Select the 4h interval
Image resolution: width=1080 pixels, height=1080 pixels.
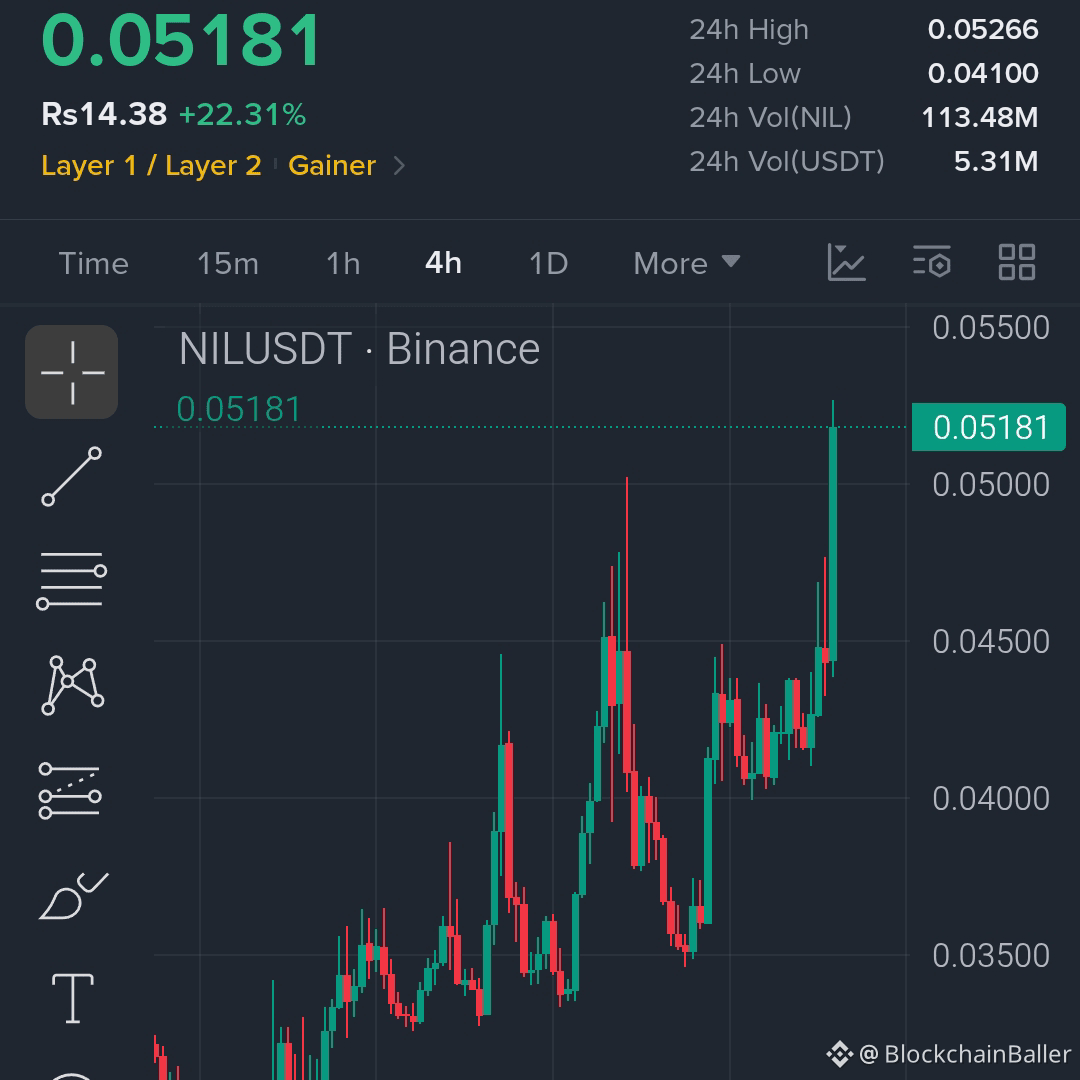tap(444, 263)
